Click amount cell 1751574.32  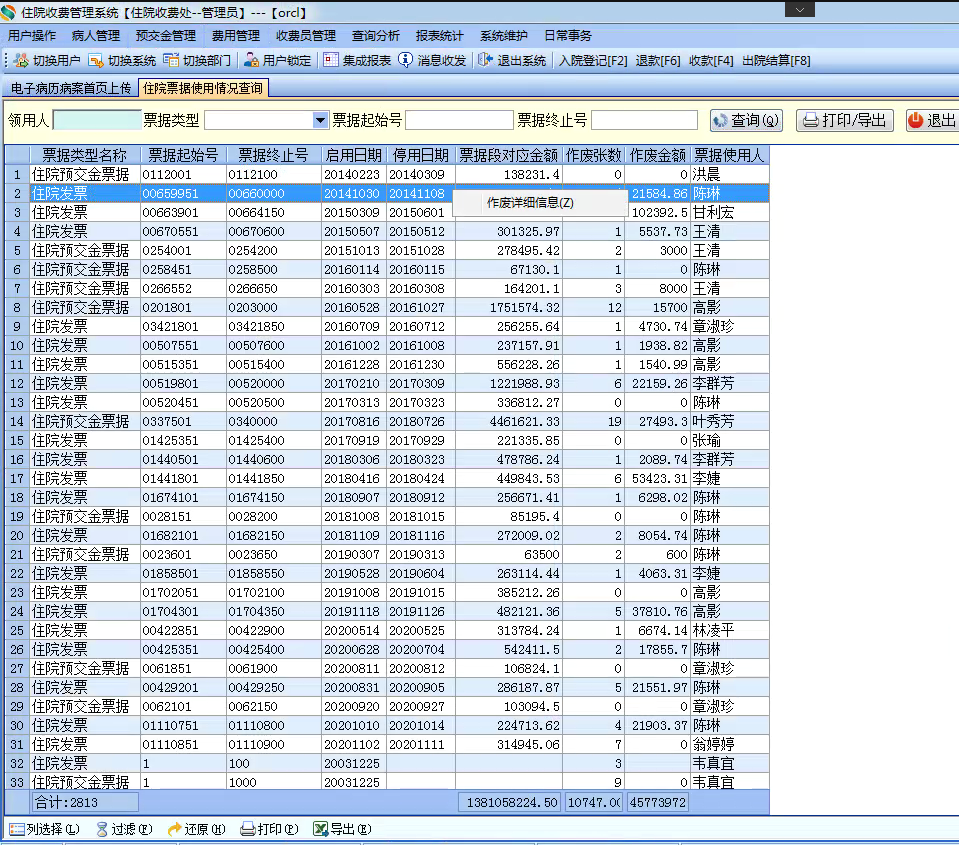(509, 308)
